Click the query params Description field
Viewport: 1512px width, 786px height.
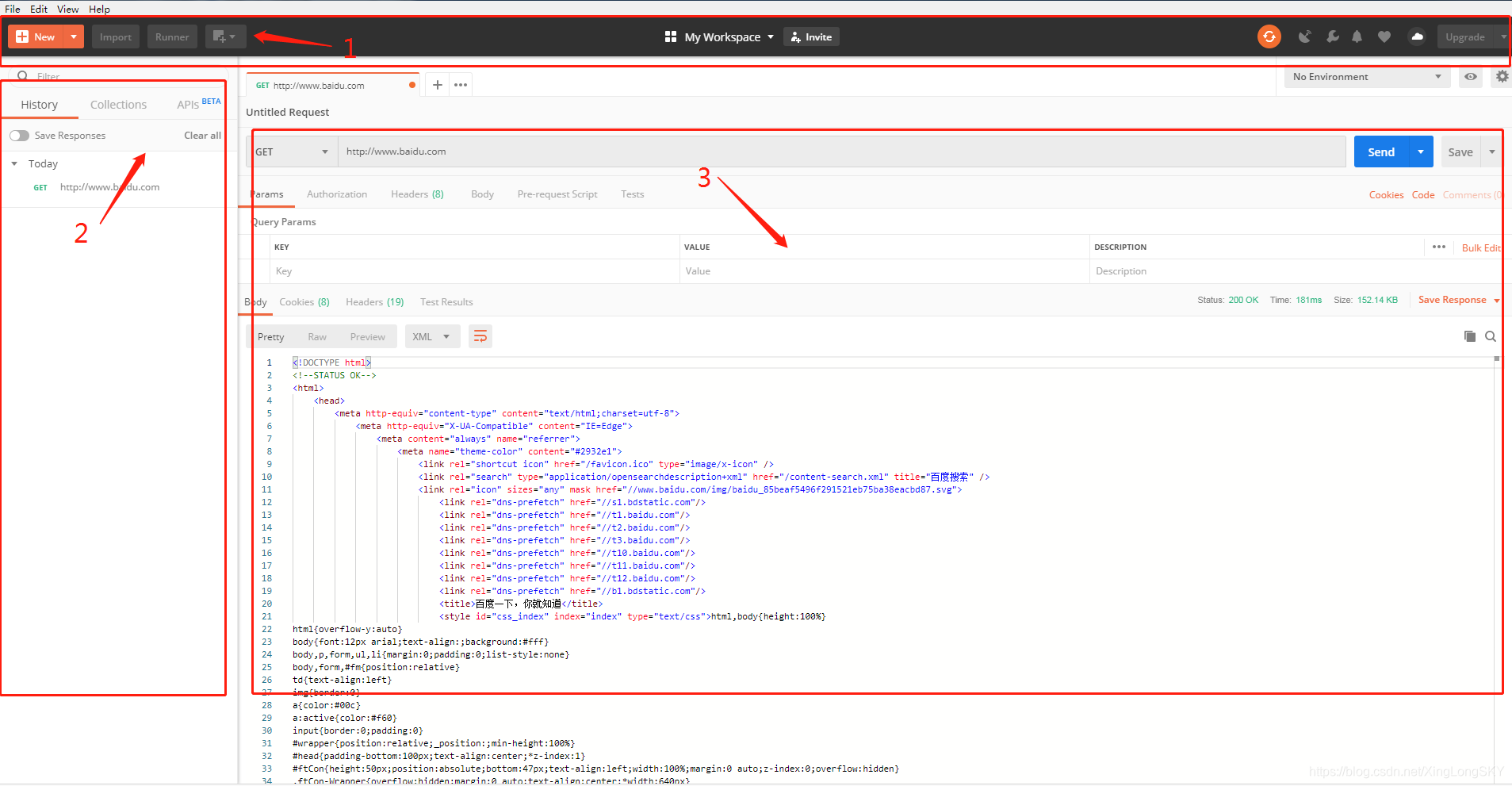(x=1296, y=271)
